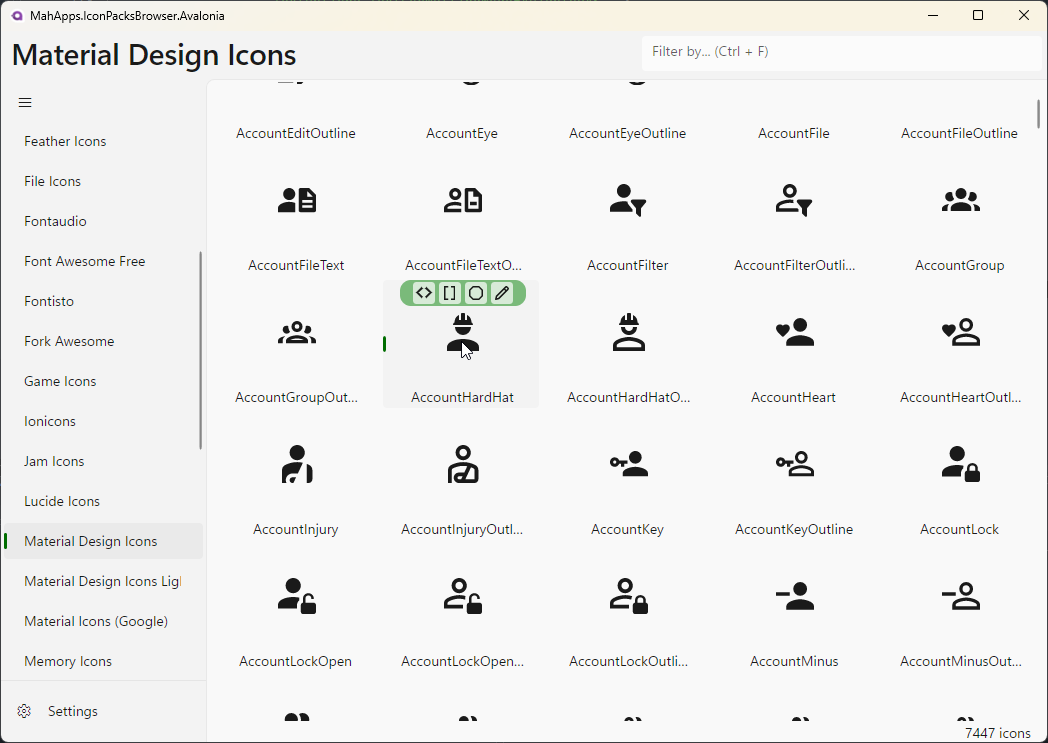Screen dimensions: 1048x743
Task: Click the icon grid vertical scrollbar
Action: tap(1038, 114)
